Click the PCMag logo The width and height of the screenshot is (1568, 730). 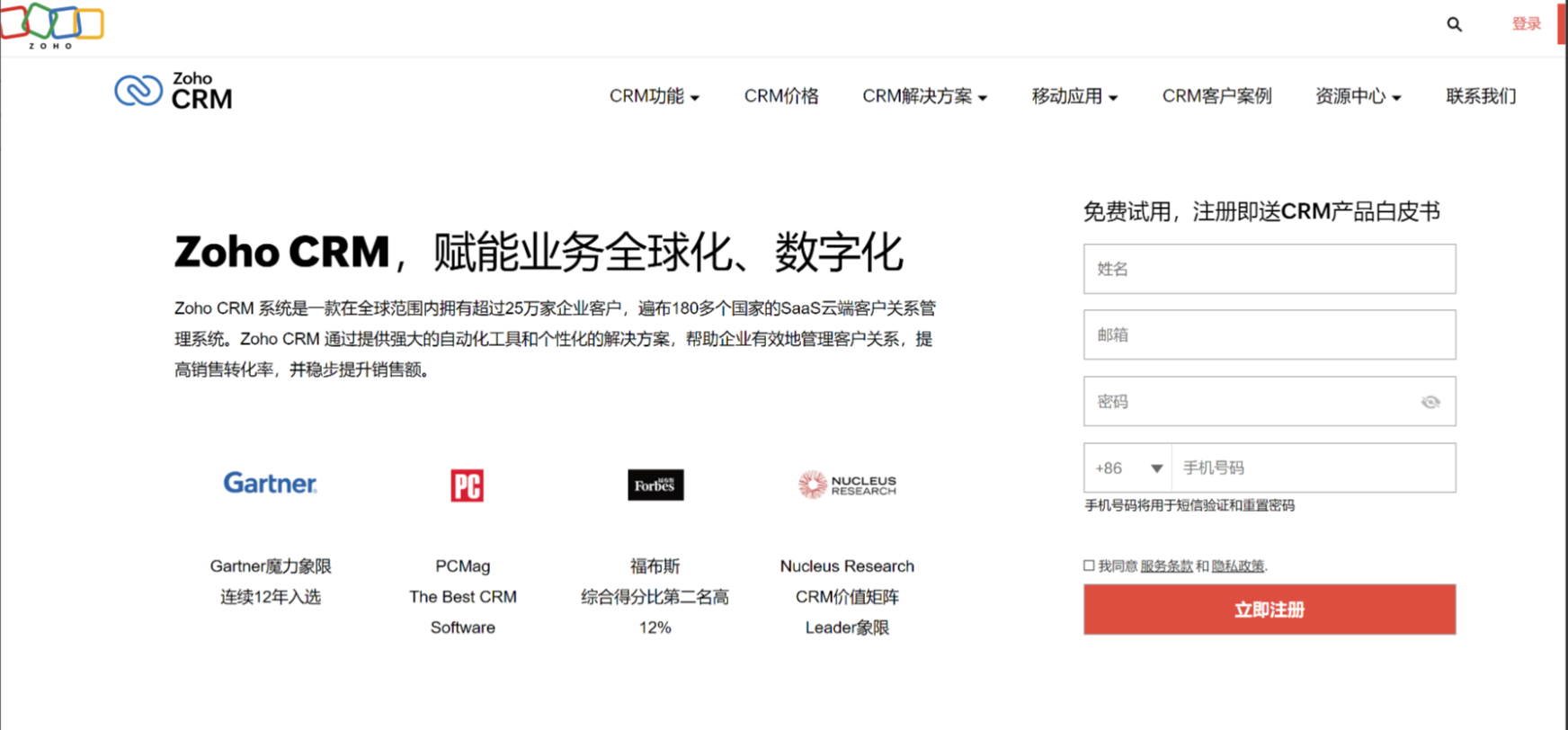467,485
